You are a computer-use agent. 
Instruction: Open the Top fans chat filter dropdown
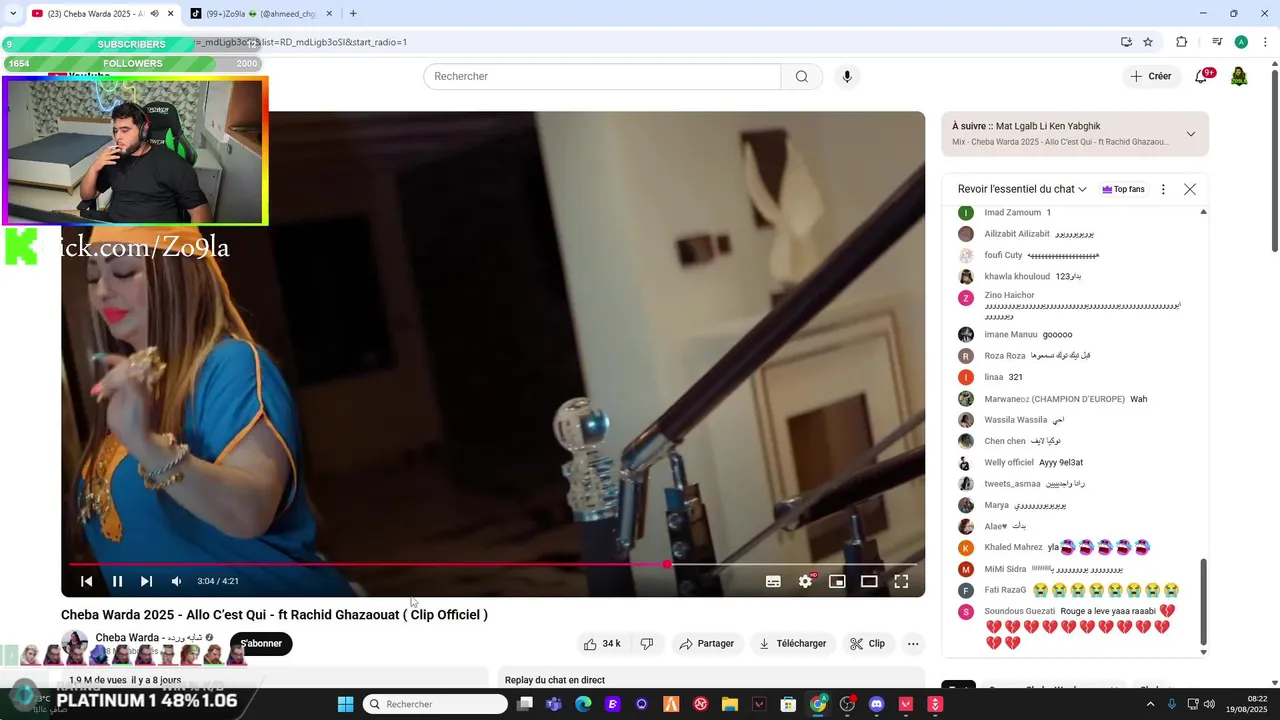click(1123, 189)
